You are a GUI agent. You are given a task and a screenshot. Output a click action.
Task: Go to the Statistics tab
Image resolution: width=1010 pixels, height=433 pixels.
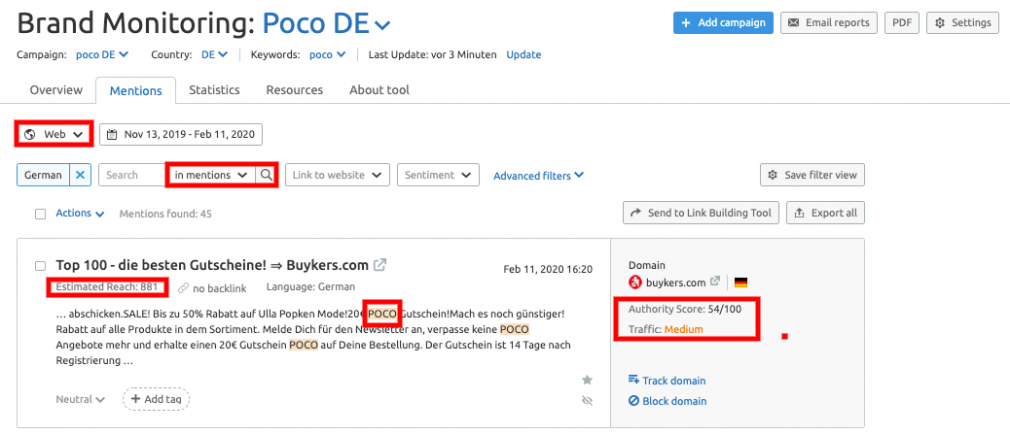(214, 90)
